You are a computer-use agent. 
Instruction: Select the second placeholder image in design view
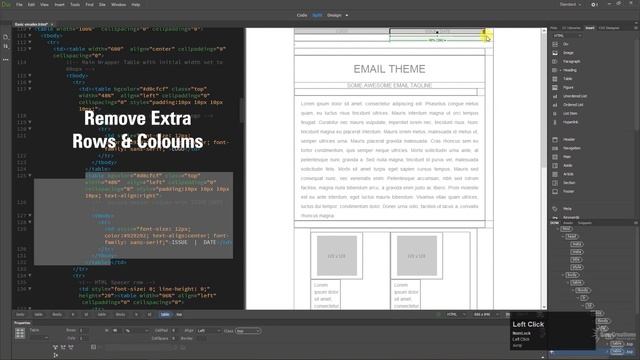pos(417,256)
